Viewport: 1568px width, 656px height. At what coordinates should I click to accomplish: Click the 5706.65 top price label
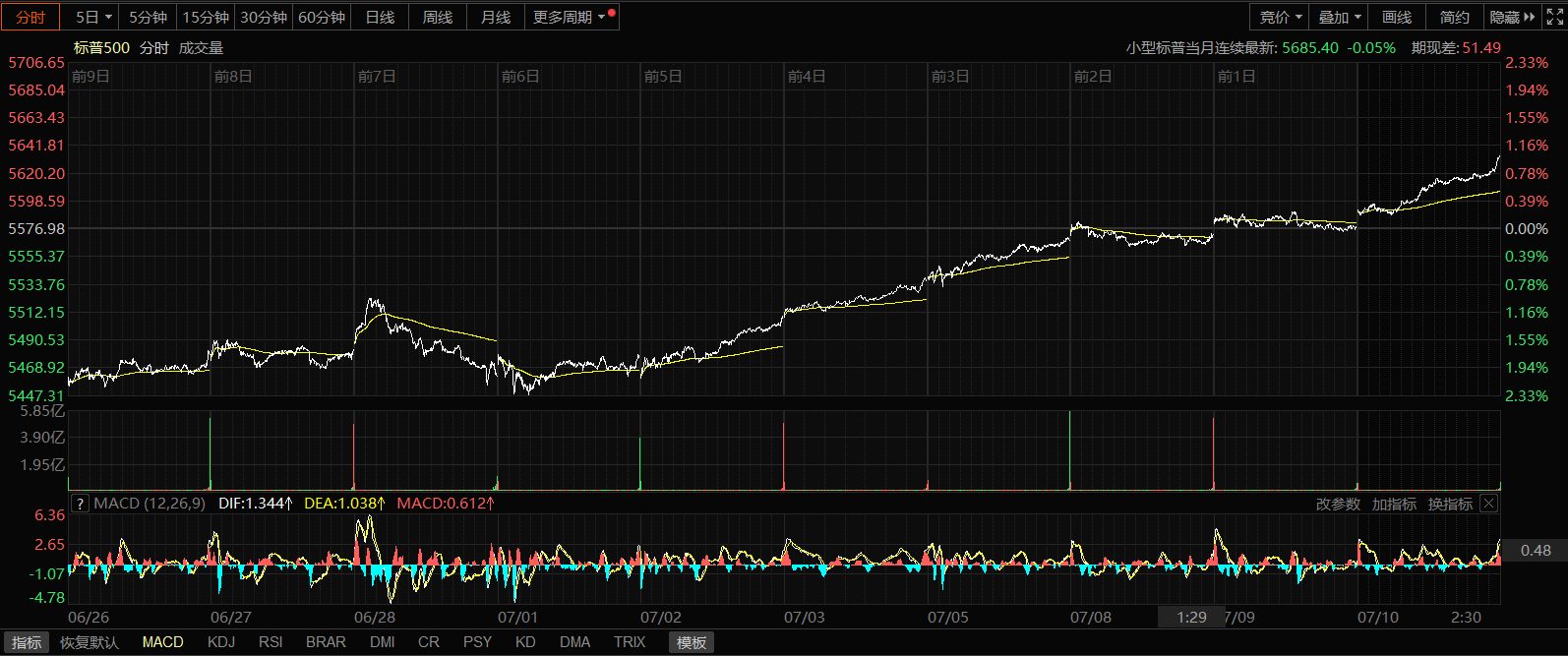36,63
